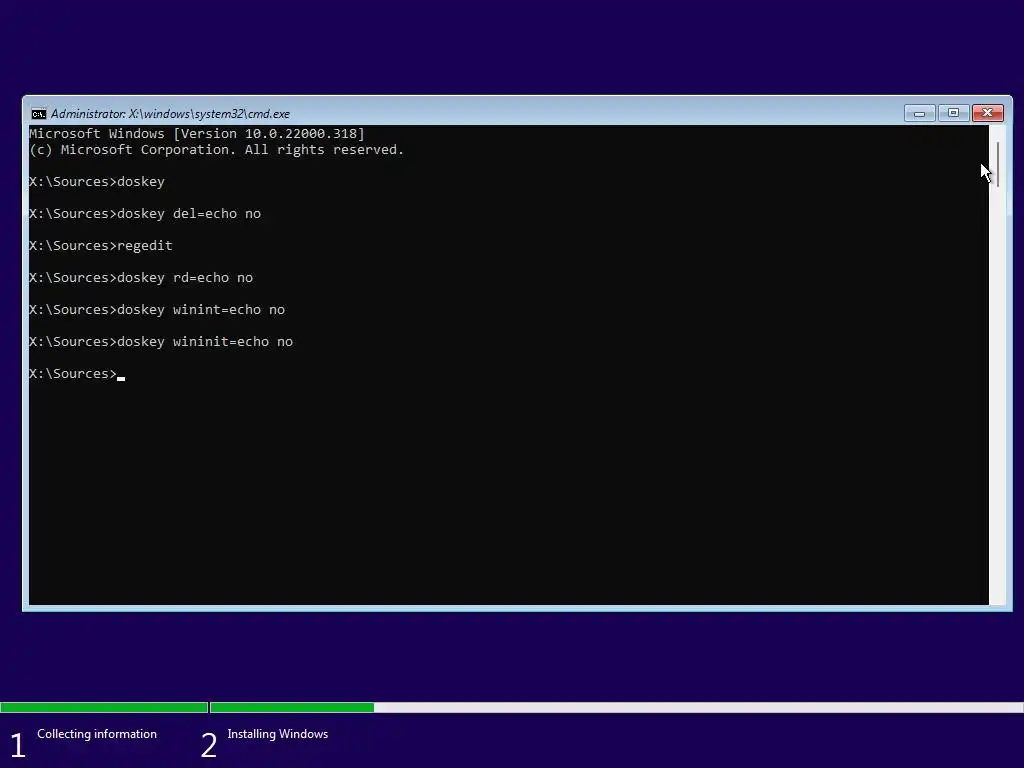The width and height of the screenshot is (1024, 768).
Task: Open the cmd.exe system menu icon
Action: click(x=39, y=114)
